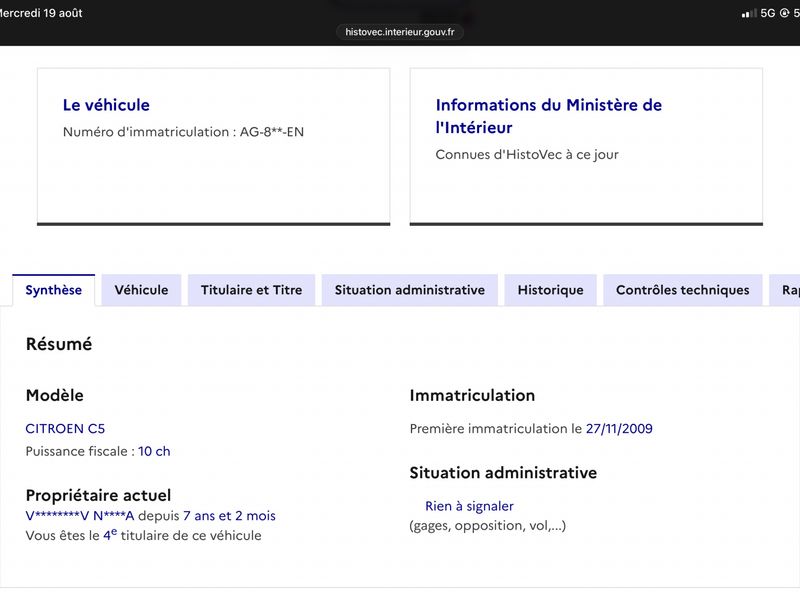Screen dimensions: 800x600
Task: Tap the cellular signal strength icon
Action: coord(749,13)
